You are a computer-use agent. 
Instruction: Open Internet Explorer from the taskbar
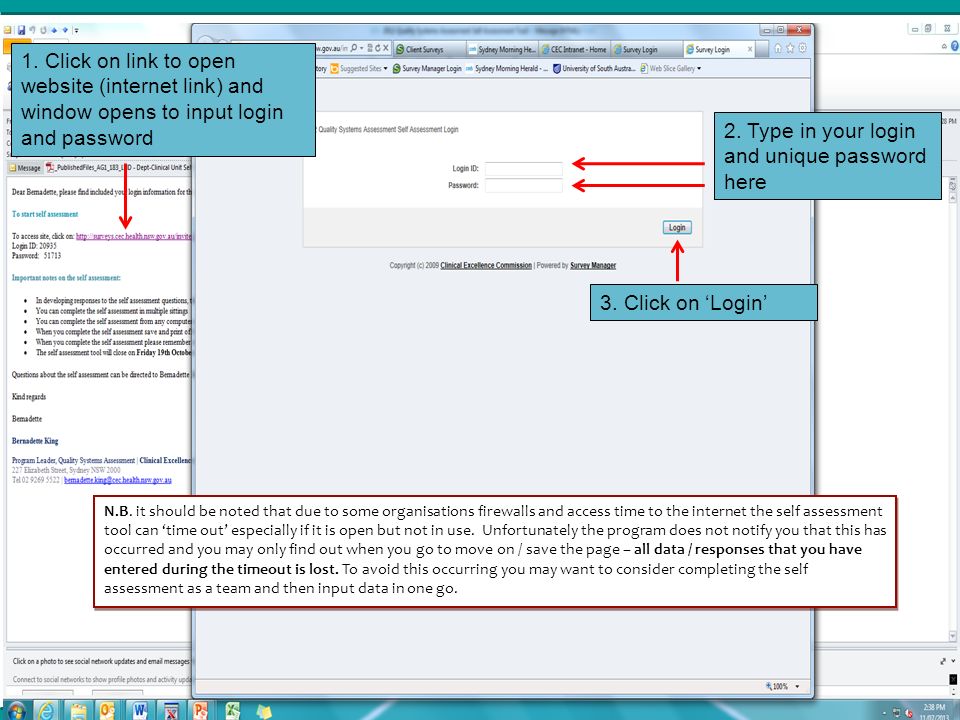pos(46,711)
